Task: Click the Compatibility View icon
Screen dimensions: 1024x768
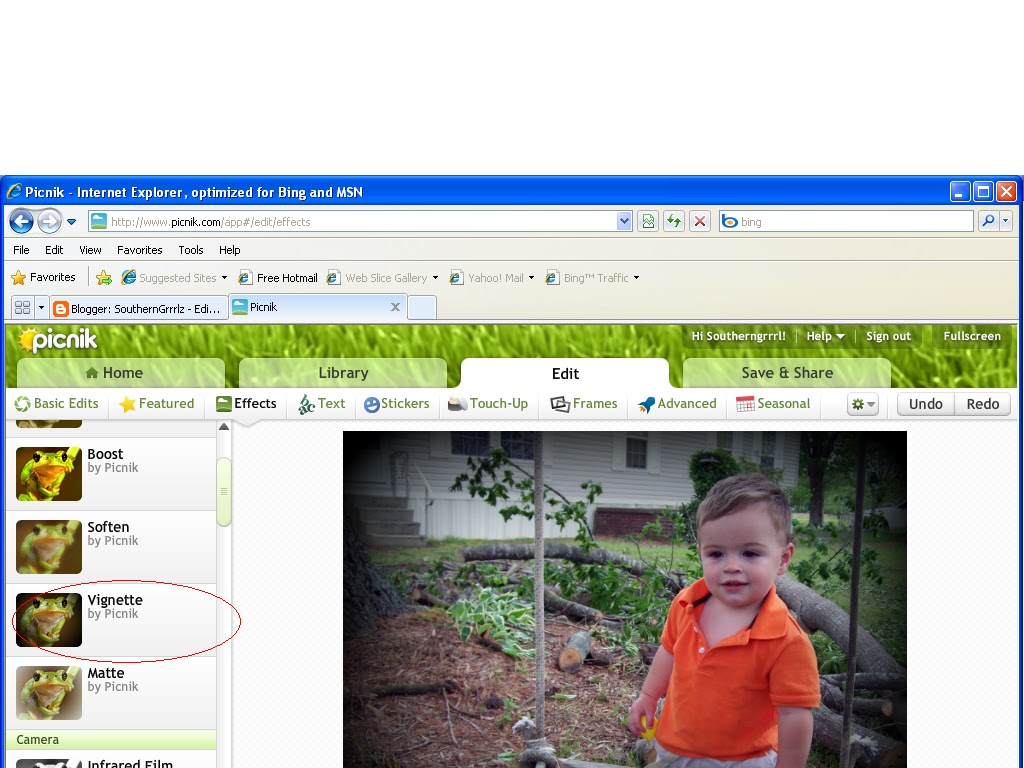Action: coord(648,221)
